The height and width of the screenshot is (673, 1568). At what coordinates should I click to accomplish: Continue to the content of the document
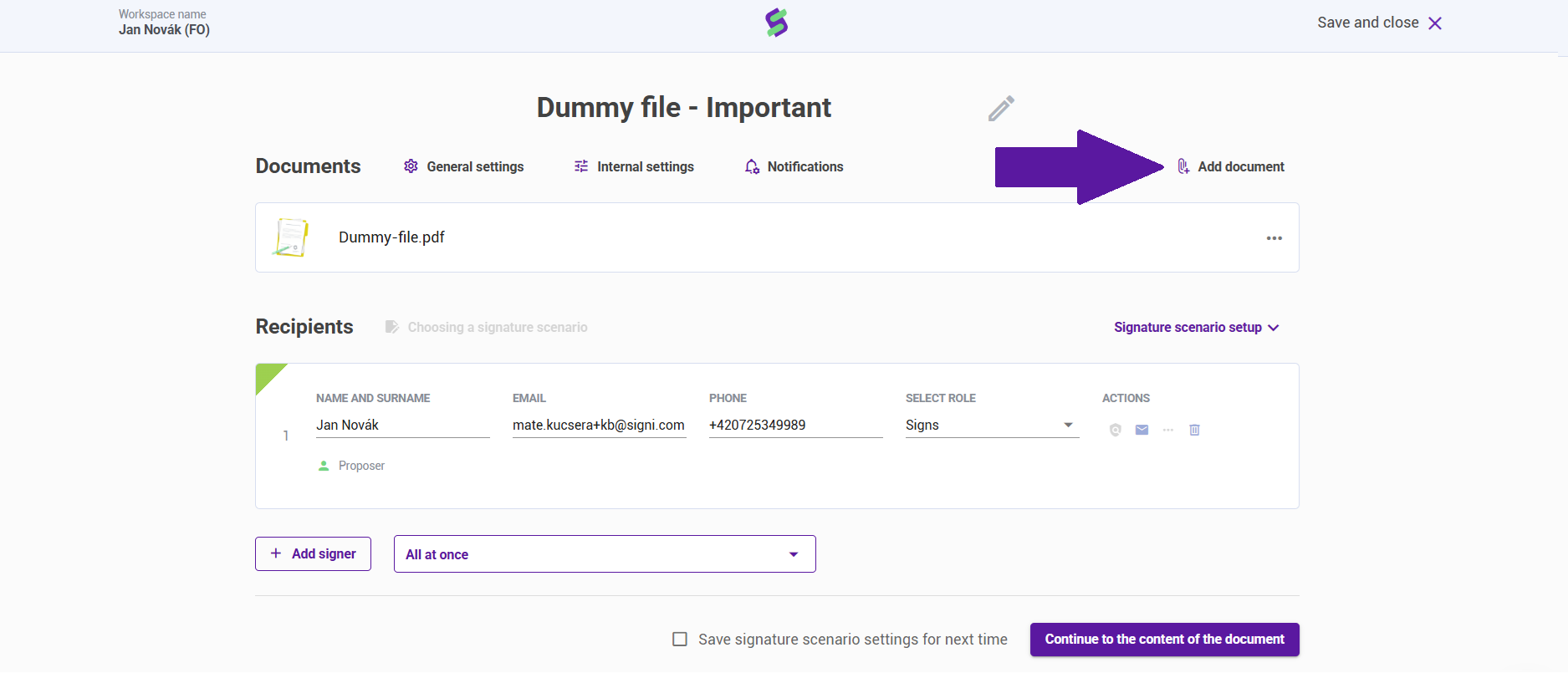point(1164,640)
